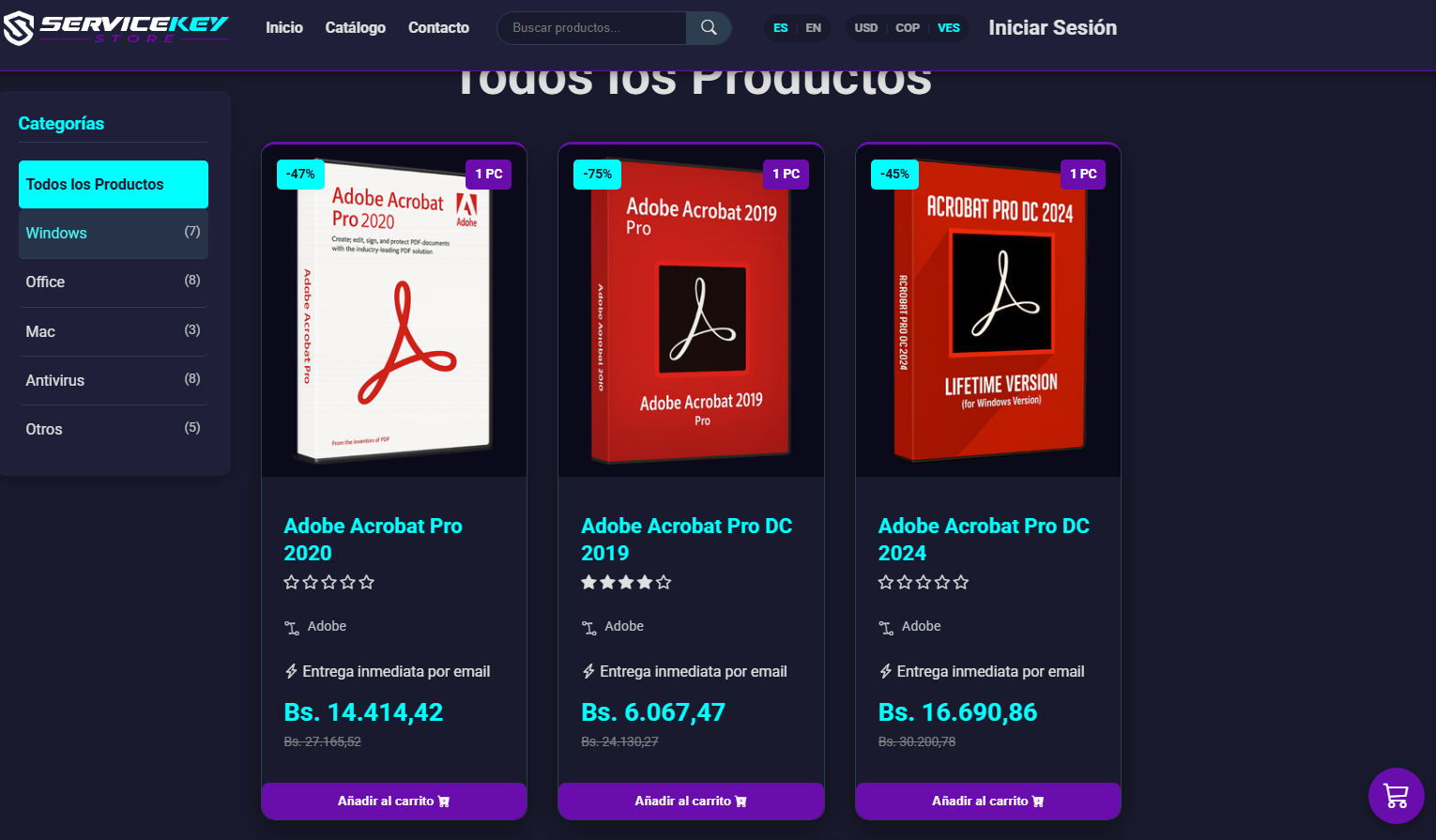Click the 1 PC badge on Acrobat 2024

pyautogui.click(x=1083, y=175)
